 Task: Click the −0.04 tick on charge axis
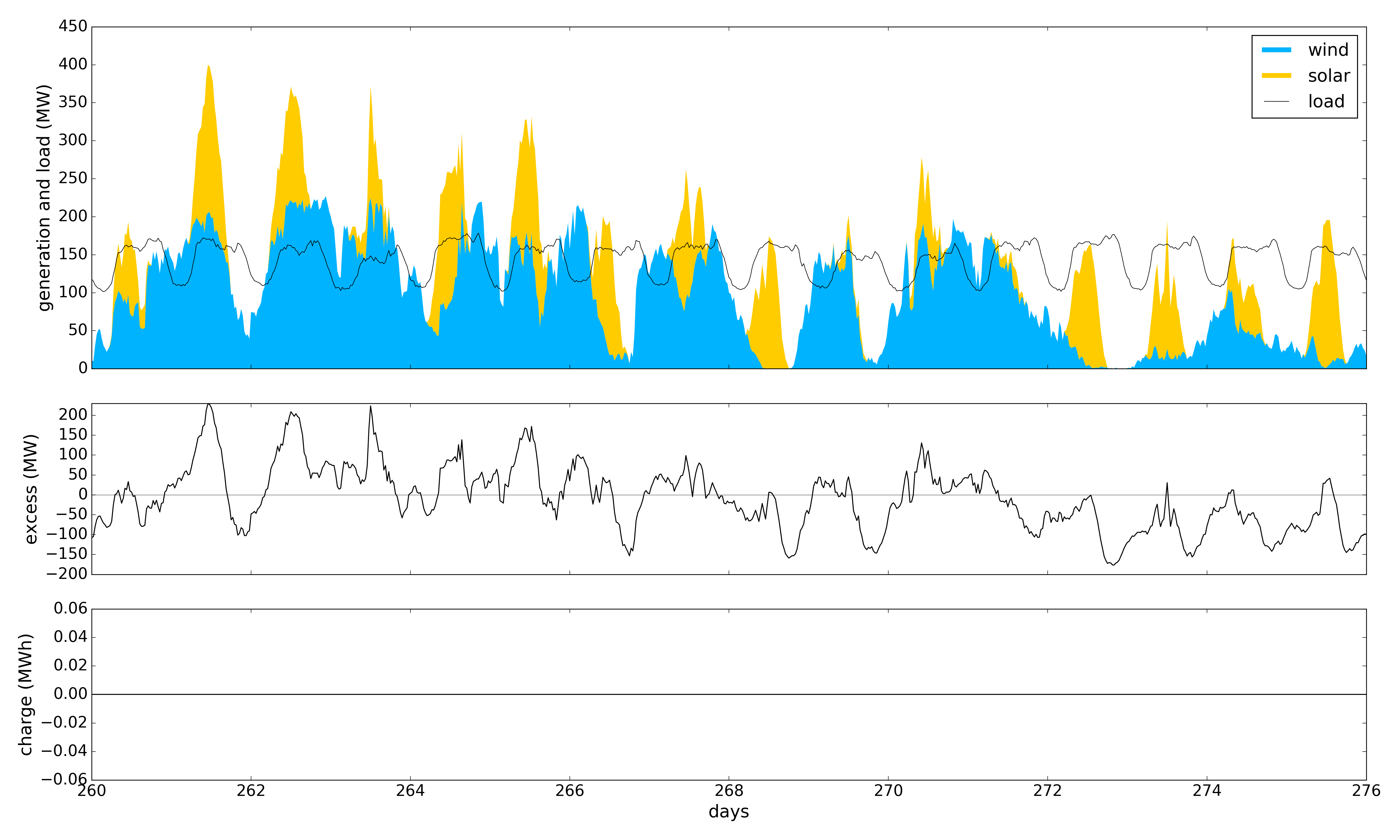point(64,751)
